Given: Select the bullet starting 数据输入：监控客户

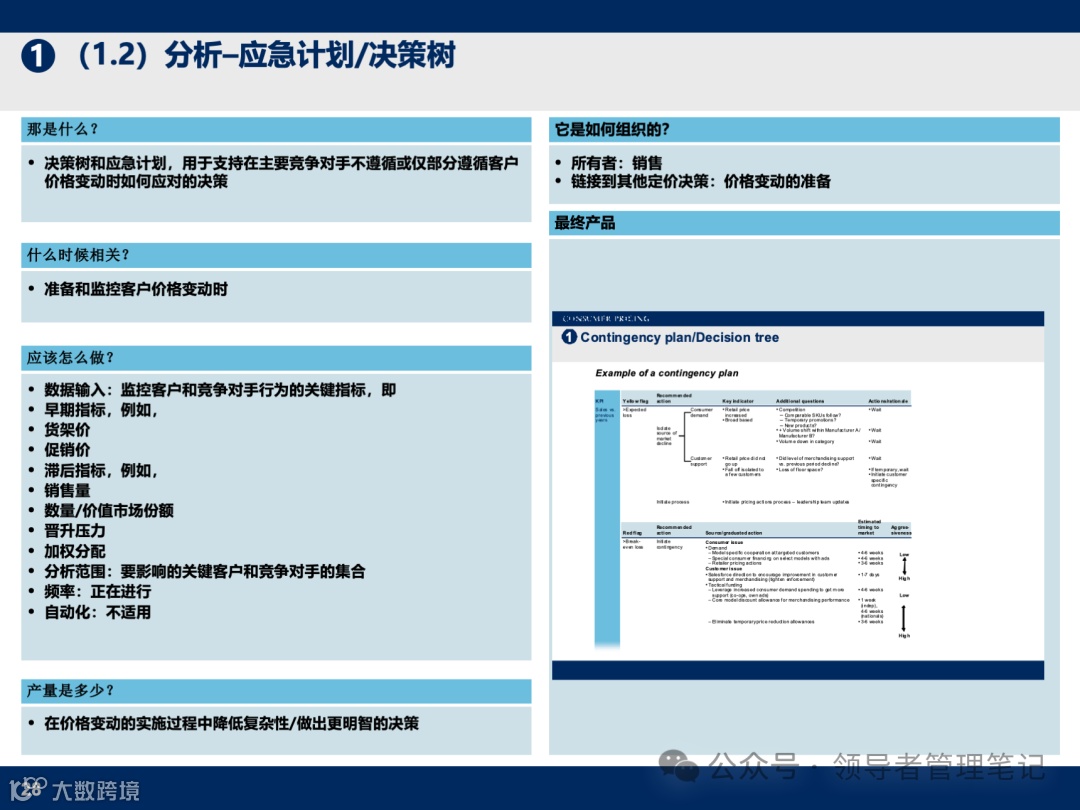Looking at the screenshot, I should click(x=220, y=390).
